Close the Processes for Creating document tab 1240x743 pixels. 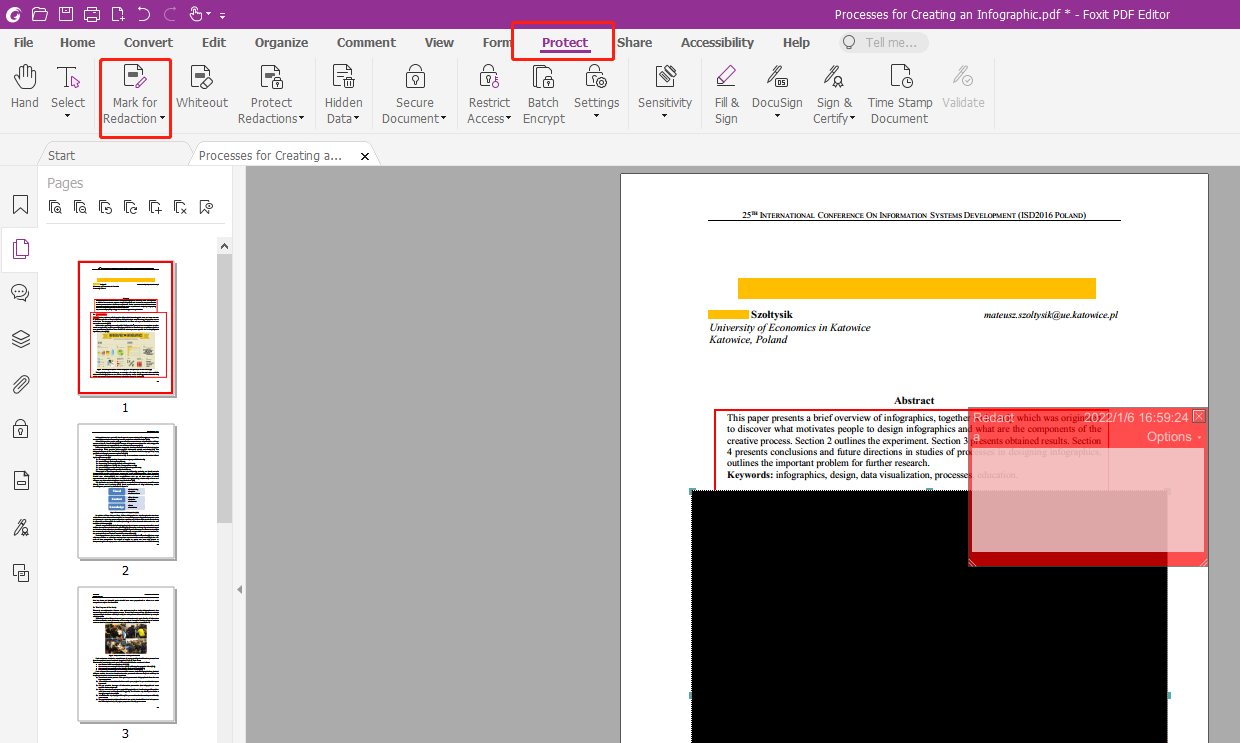point(365,156)
